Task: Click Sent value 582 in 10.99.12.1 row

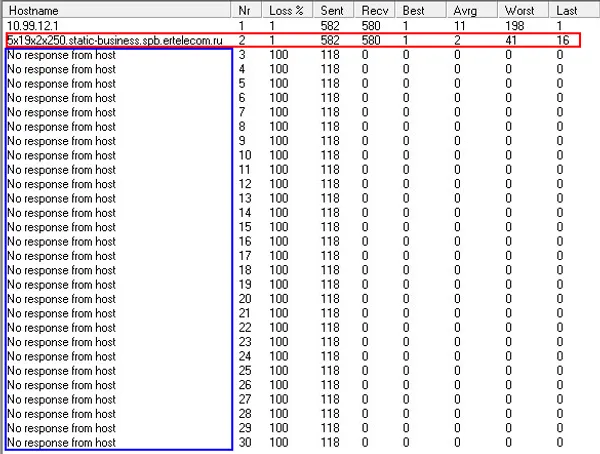Action: point(330,26)
